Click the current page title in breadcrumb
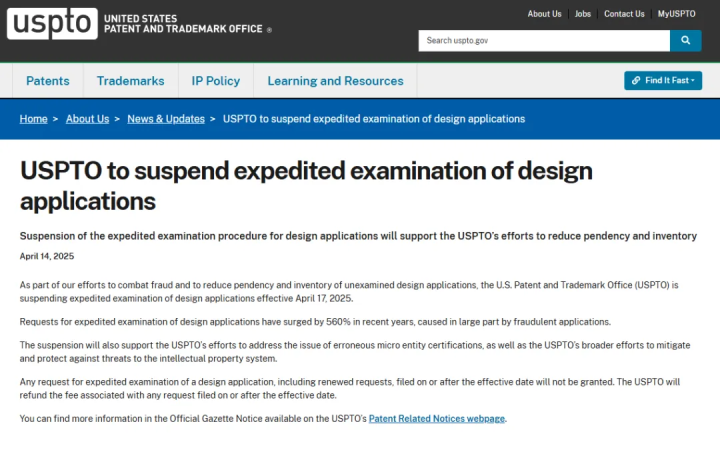The image size is (720, 450). 373,119
